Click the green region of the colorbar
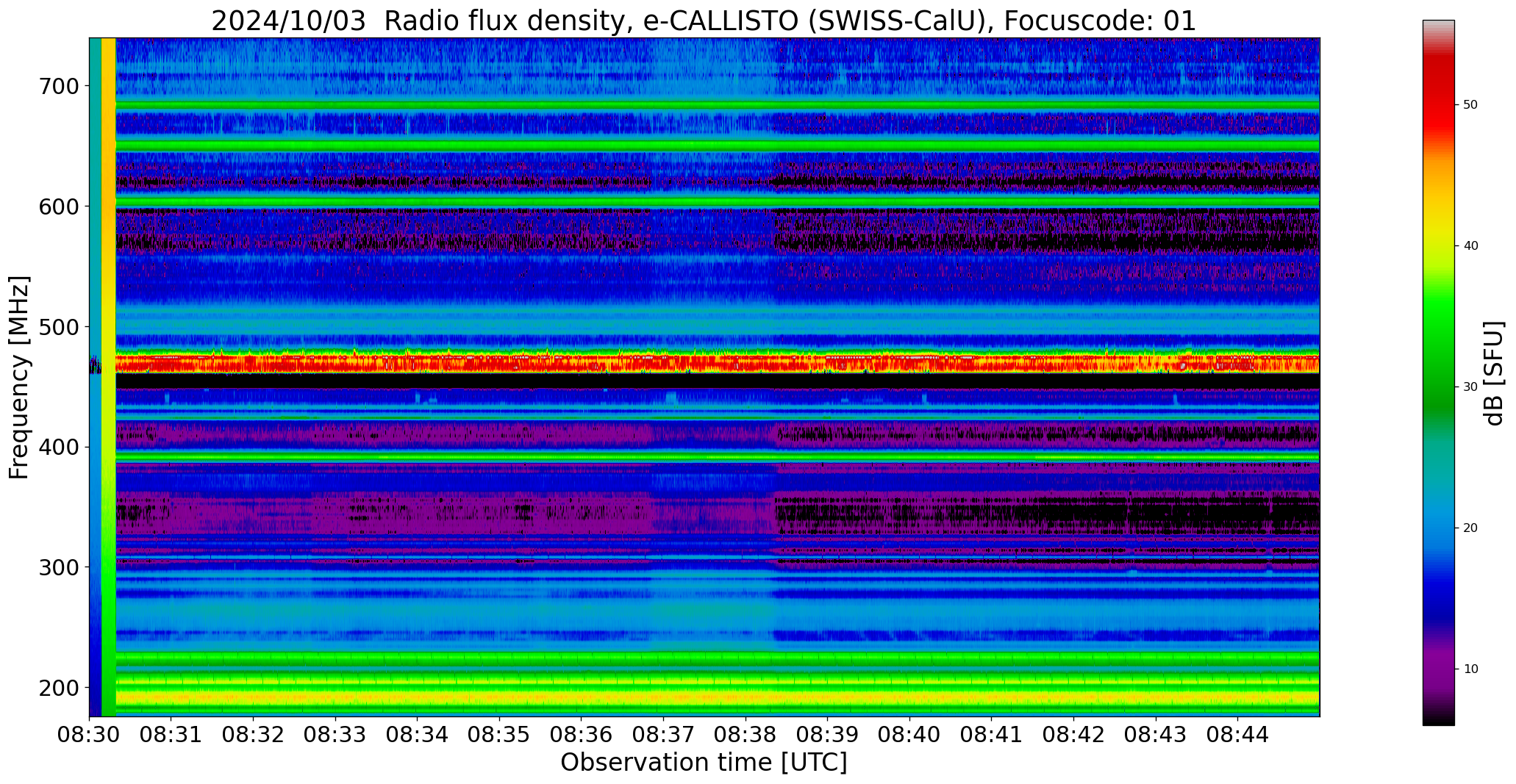 pos(1438,353)
